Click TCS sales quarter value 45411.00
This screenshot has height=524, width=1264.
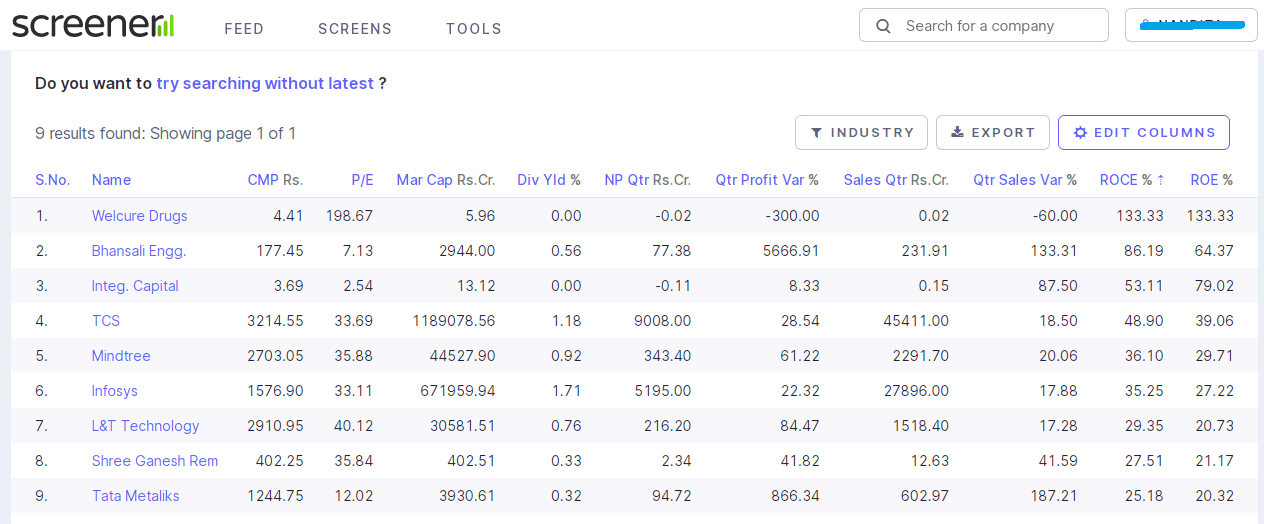coord(916,321)
